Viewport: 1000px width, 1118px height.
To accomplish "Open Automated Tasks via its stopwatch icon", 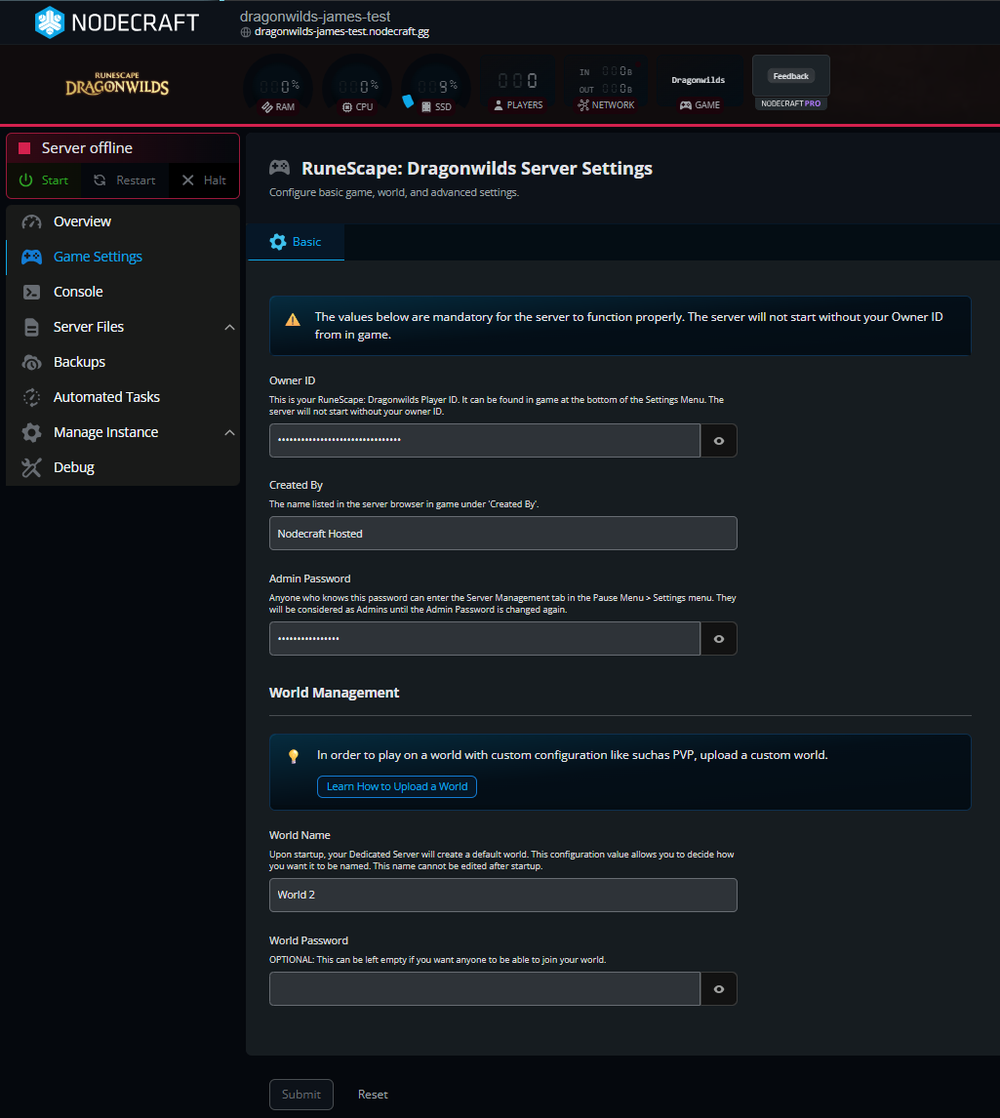I will point(31,396).
